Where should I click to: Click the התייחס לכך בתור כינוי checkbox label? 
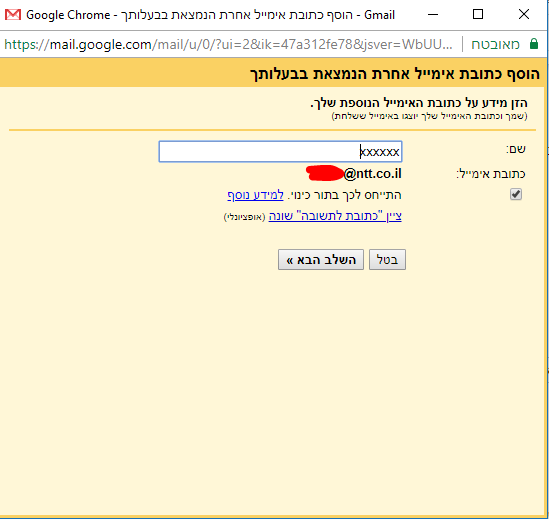coord(344,195)
